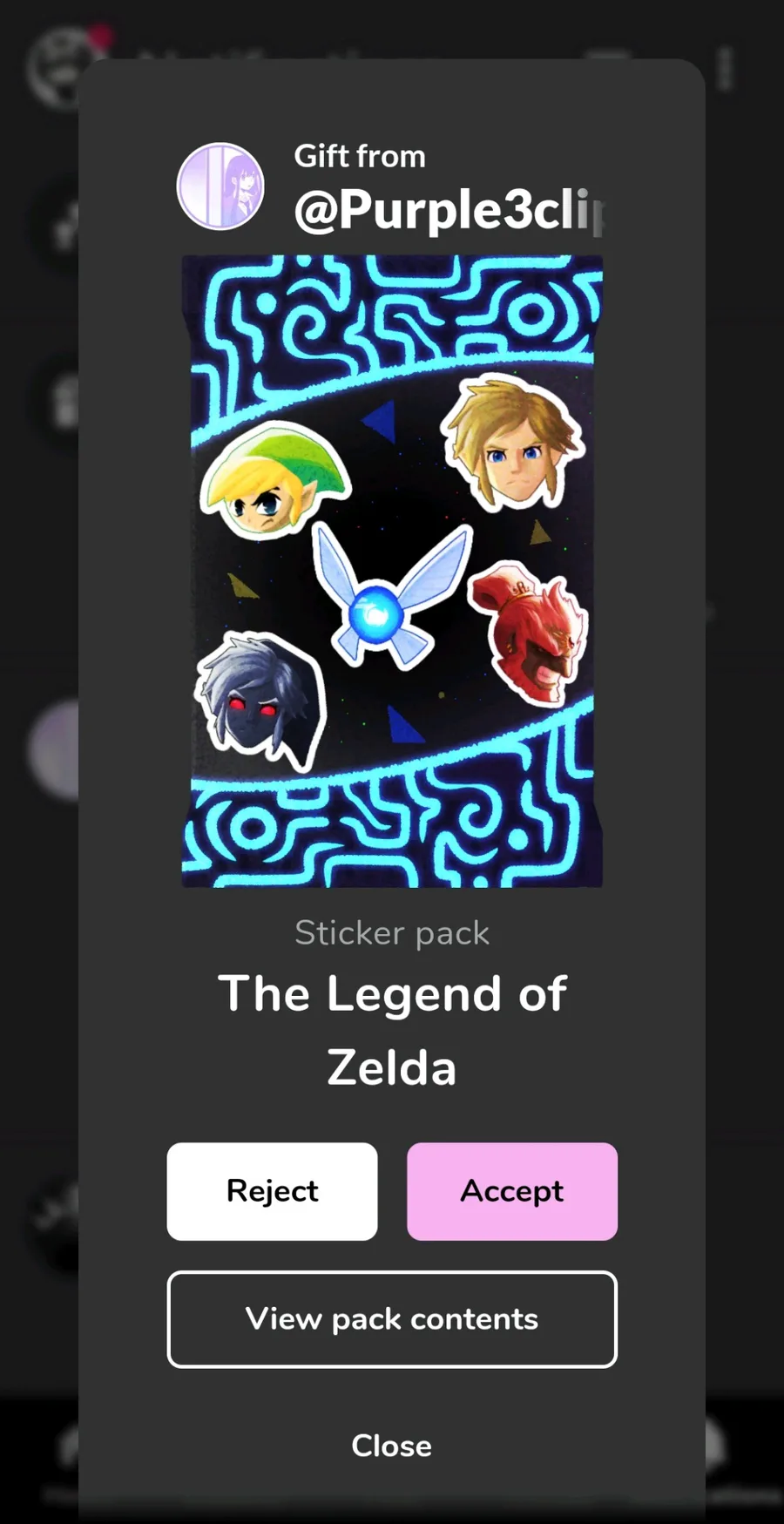Screen dimensions: 784x1524
Task: Tap the blurred gift box icon on left
Action: [65, 401]
